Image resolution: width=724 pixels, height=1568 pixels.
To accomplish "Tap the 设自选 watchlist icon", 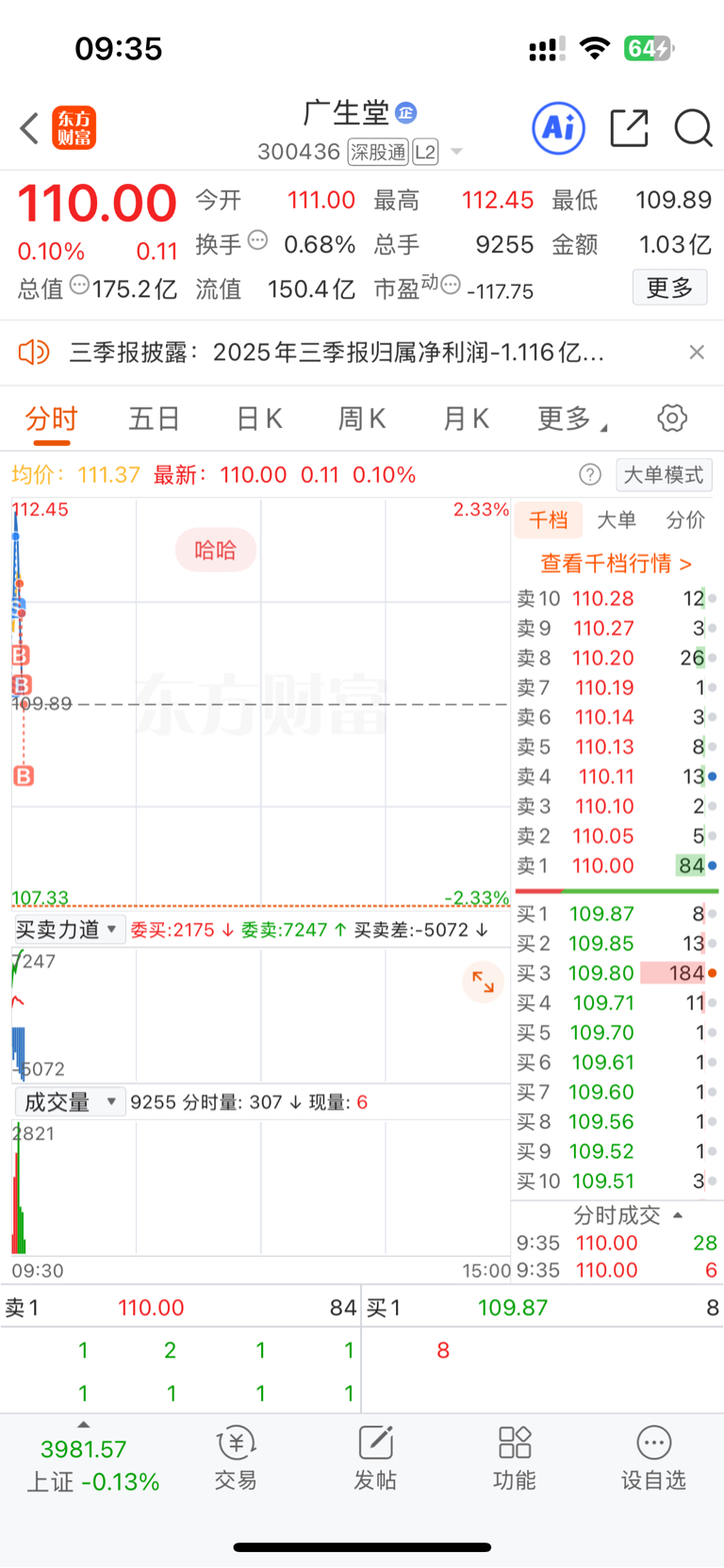I will [653, 1458].
